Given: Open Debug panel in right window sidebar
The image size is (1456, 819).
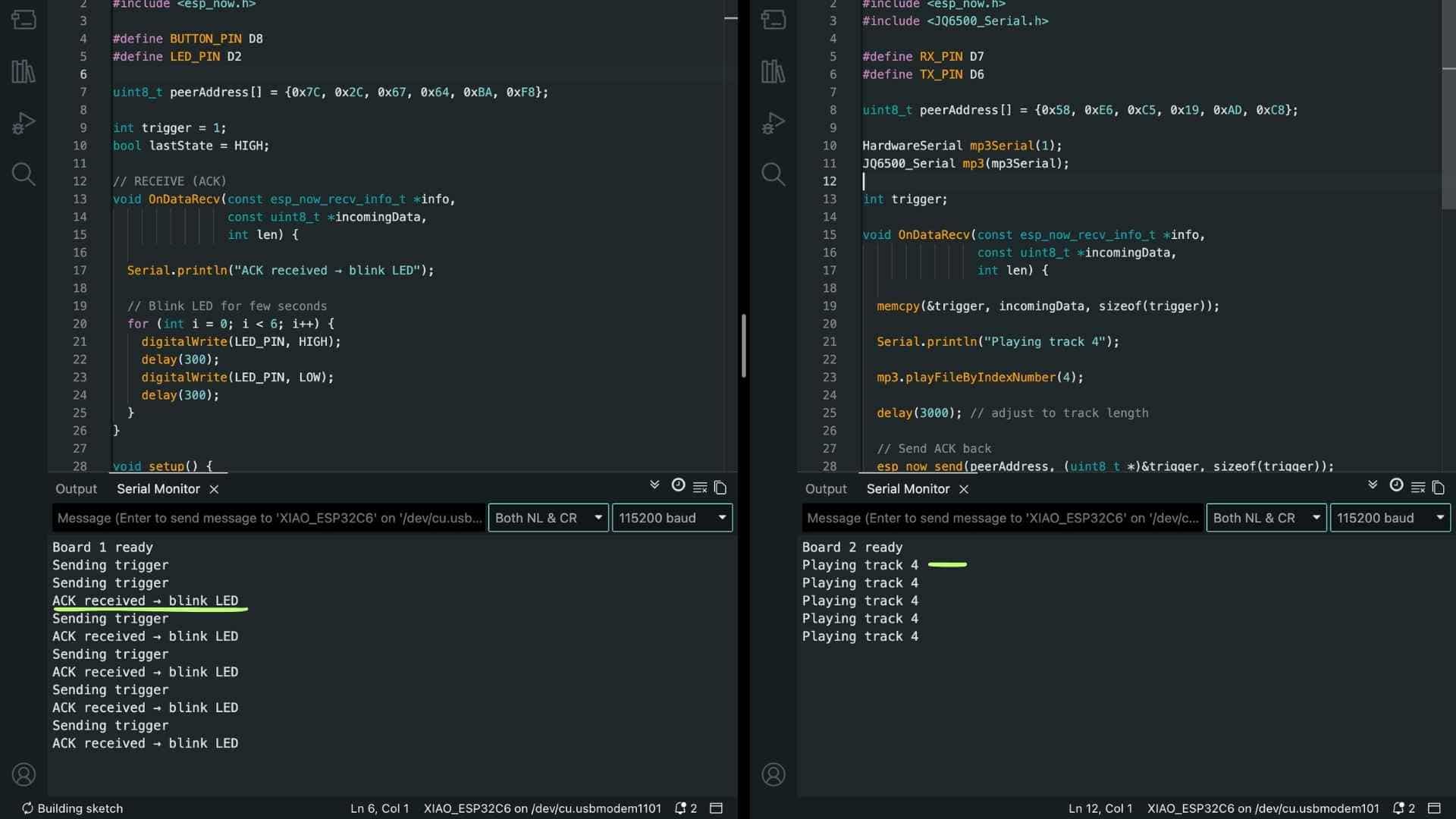Looking at the screenshot, I should [773, 123].
